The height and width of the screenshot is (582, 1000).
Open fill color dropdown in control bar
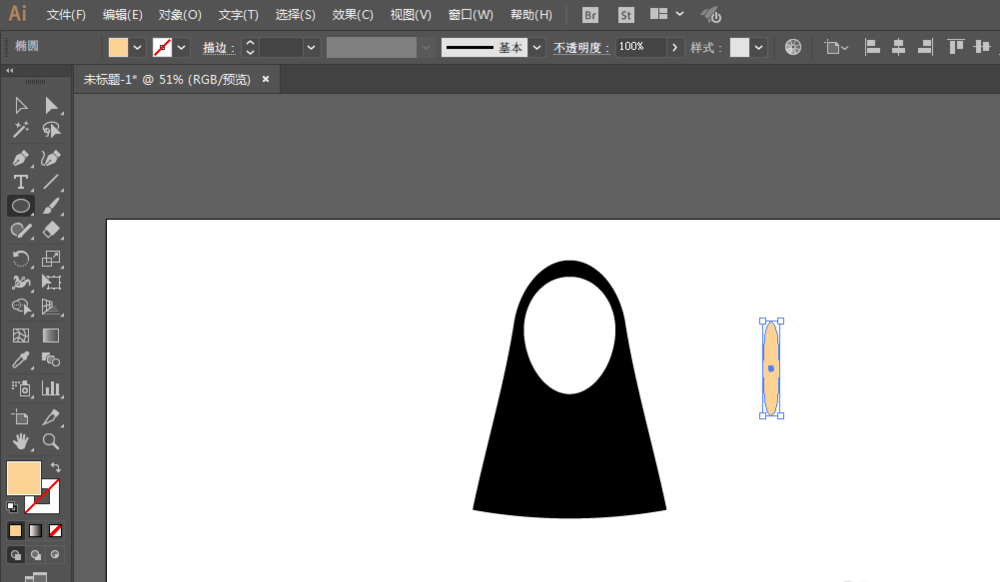137,47
